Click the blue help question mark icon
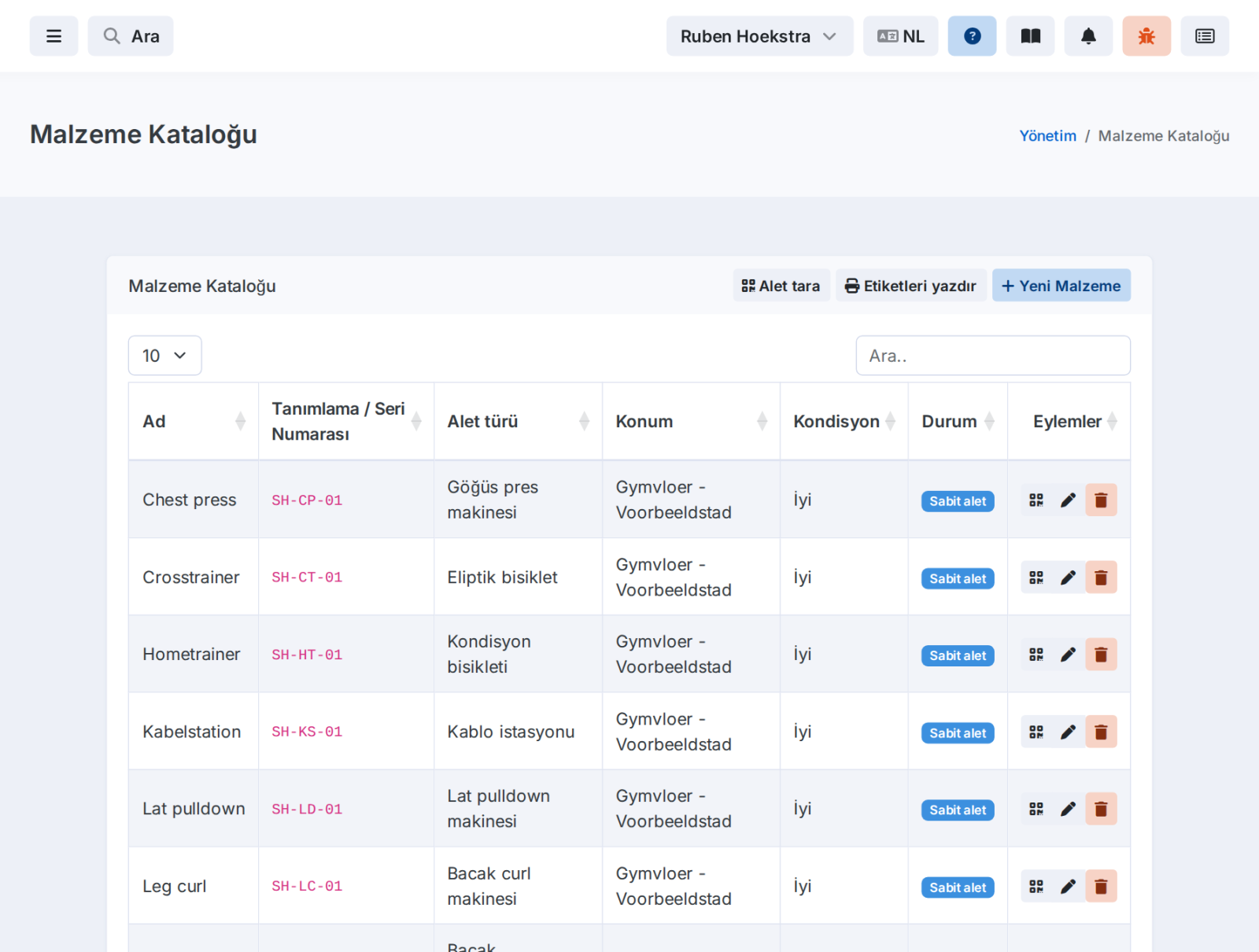This screenshot has height=952, width=1259. tap(972, 36)
